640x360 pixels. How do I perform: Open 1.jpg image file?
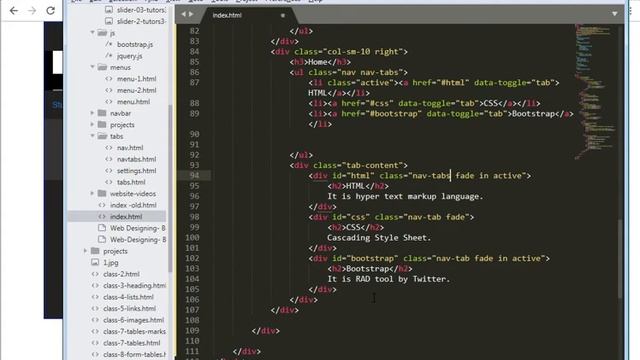tap(111, 263)
